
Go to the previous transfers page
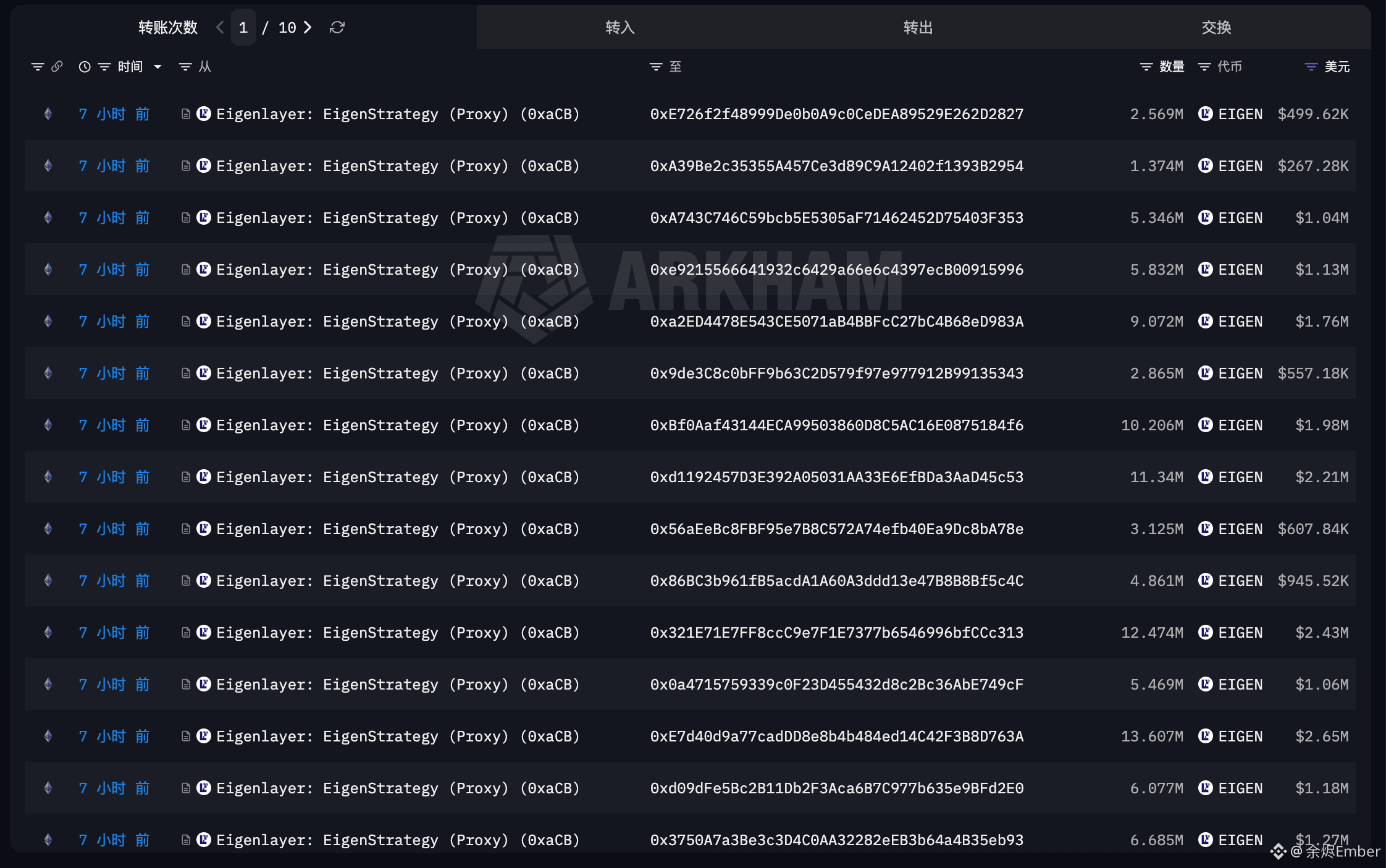pyautogui.click(x=220, y=27)
